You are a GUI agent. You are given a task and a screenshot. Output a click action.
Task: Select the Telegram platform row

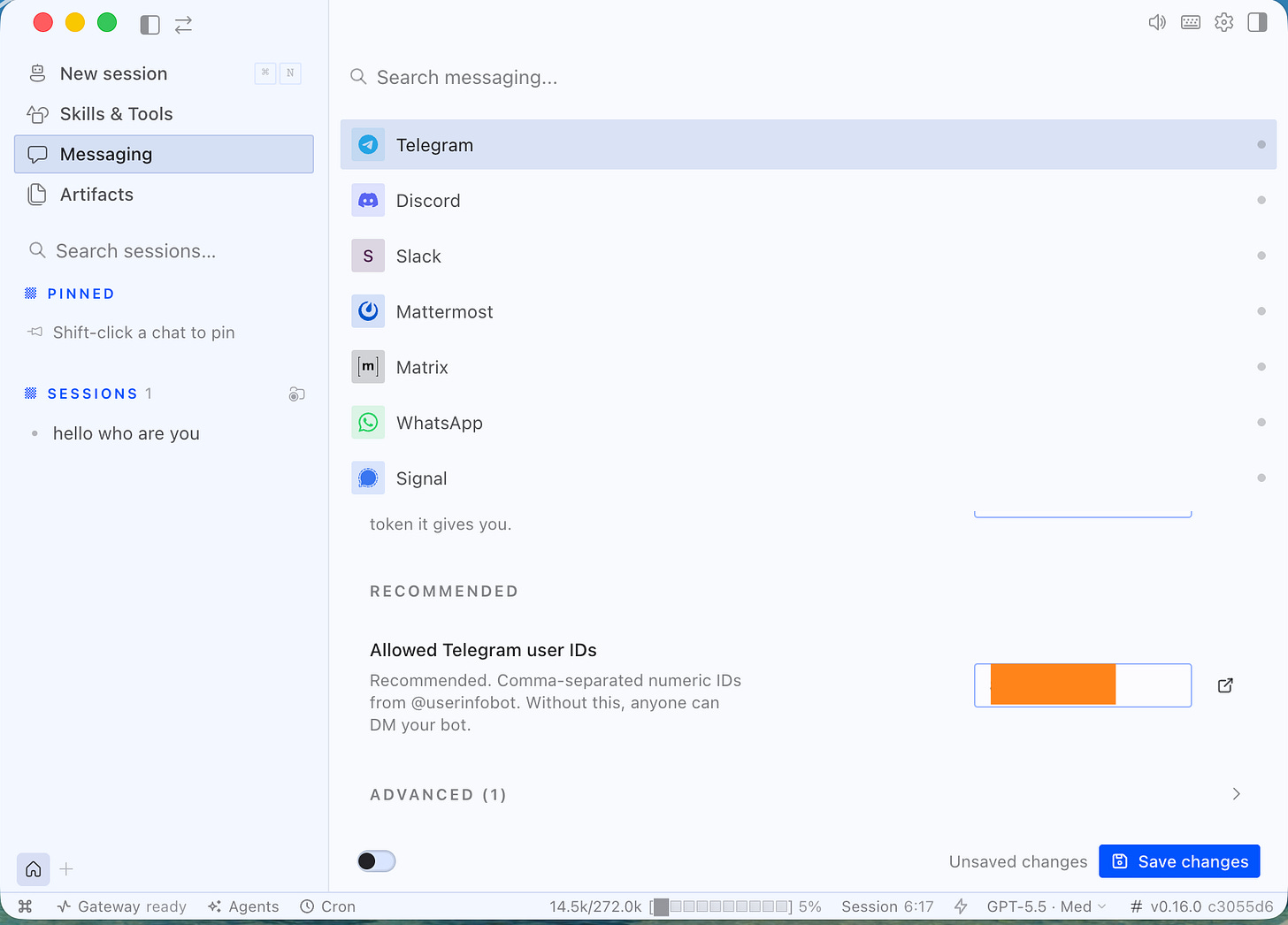point(809,144)
